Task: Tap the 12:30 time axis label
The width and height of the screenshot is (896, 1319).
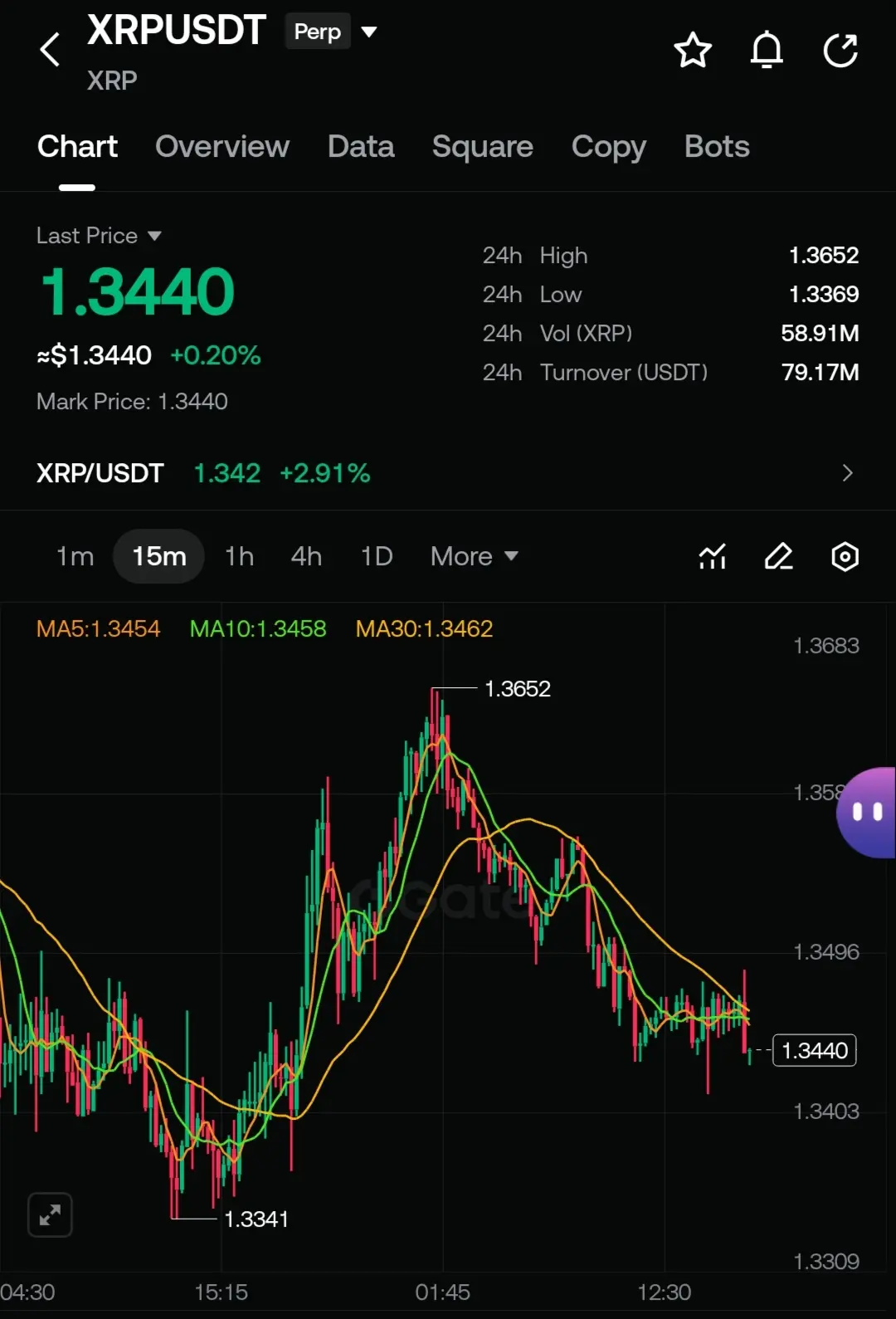Action: click(664, 1292)
